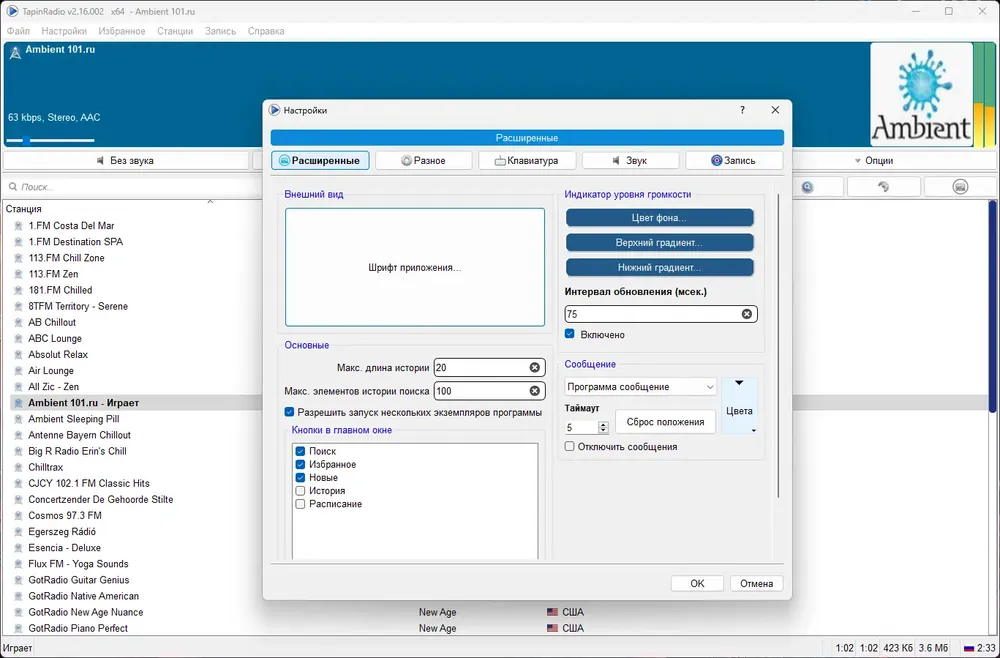The height and width of the screenshot is (658, 1000).
Task: Mute playback with the Без звука button
Action: pos(126,161)
